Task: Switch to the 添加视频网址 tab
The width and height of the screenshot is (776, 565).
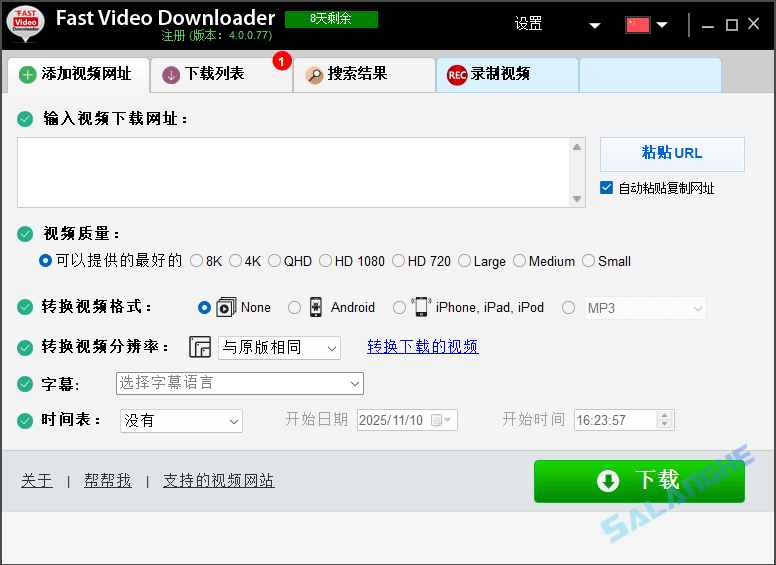Action: click(79, 75)
